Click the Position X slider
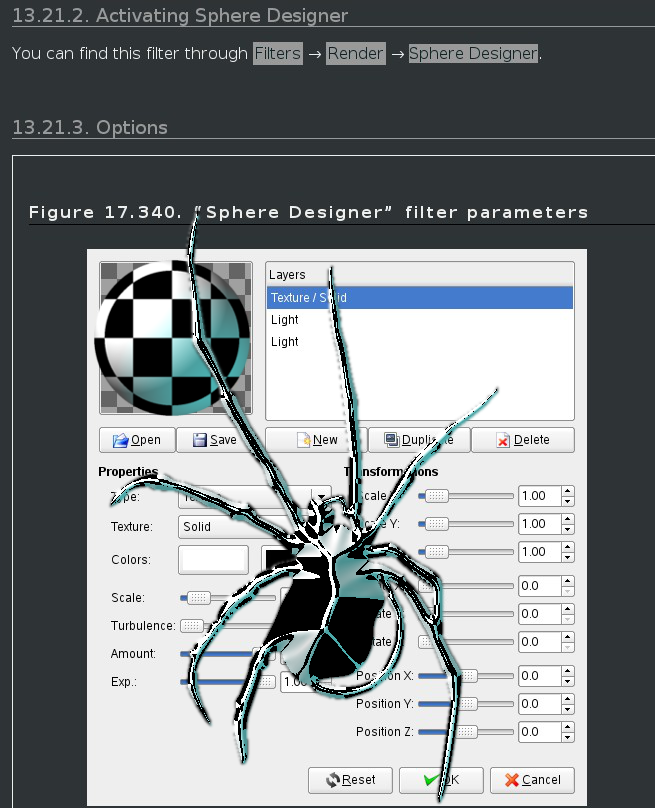Image resolution: width=655 pixels, height=808 pixels. point(466,676)
